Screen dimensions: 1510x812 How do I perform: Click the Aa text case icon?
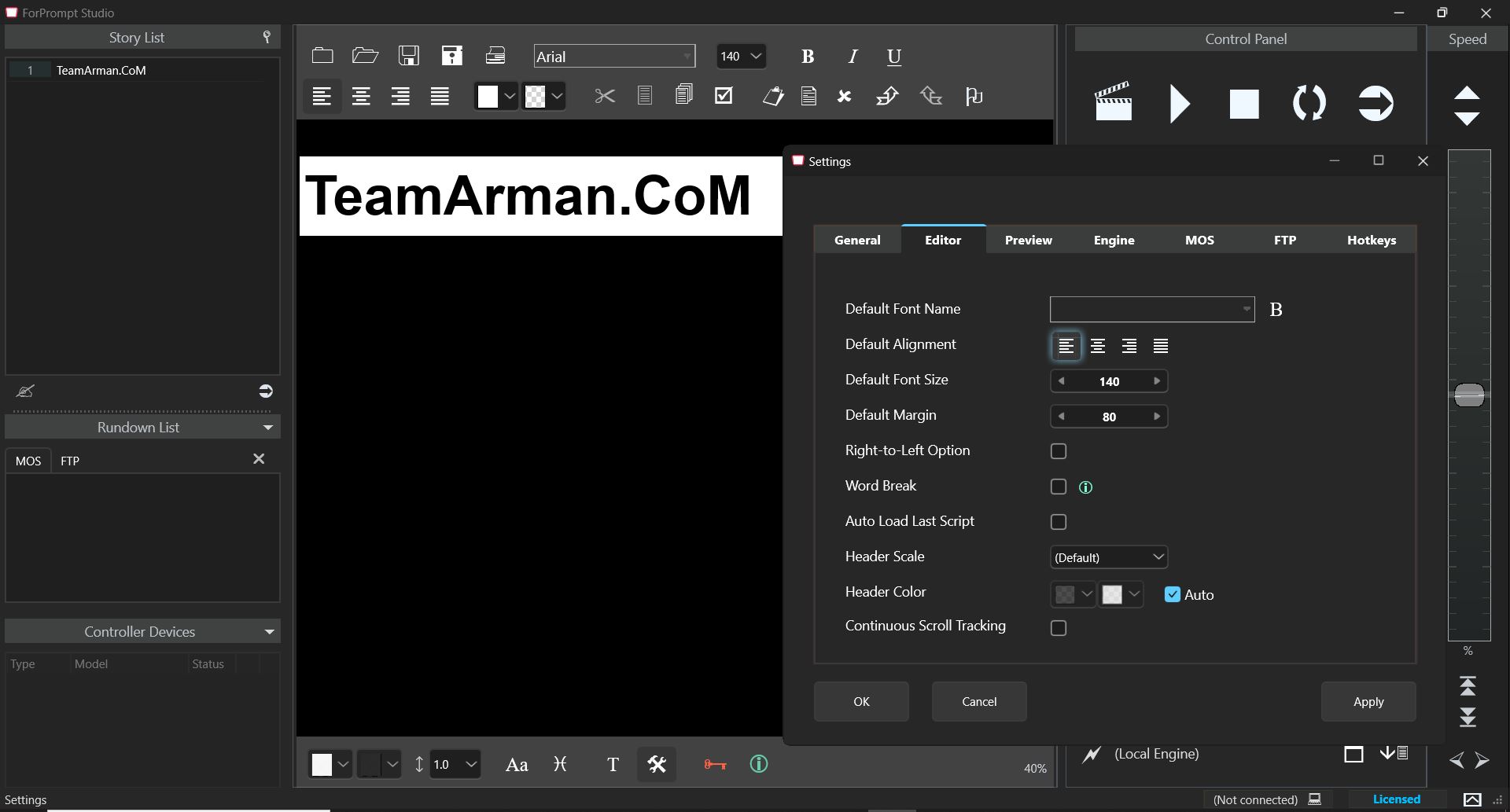(x=517, y=765)
